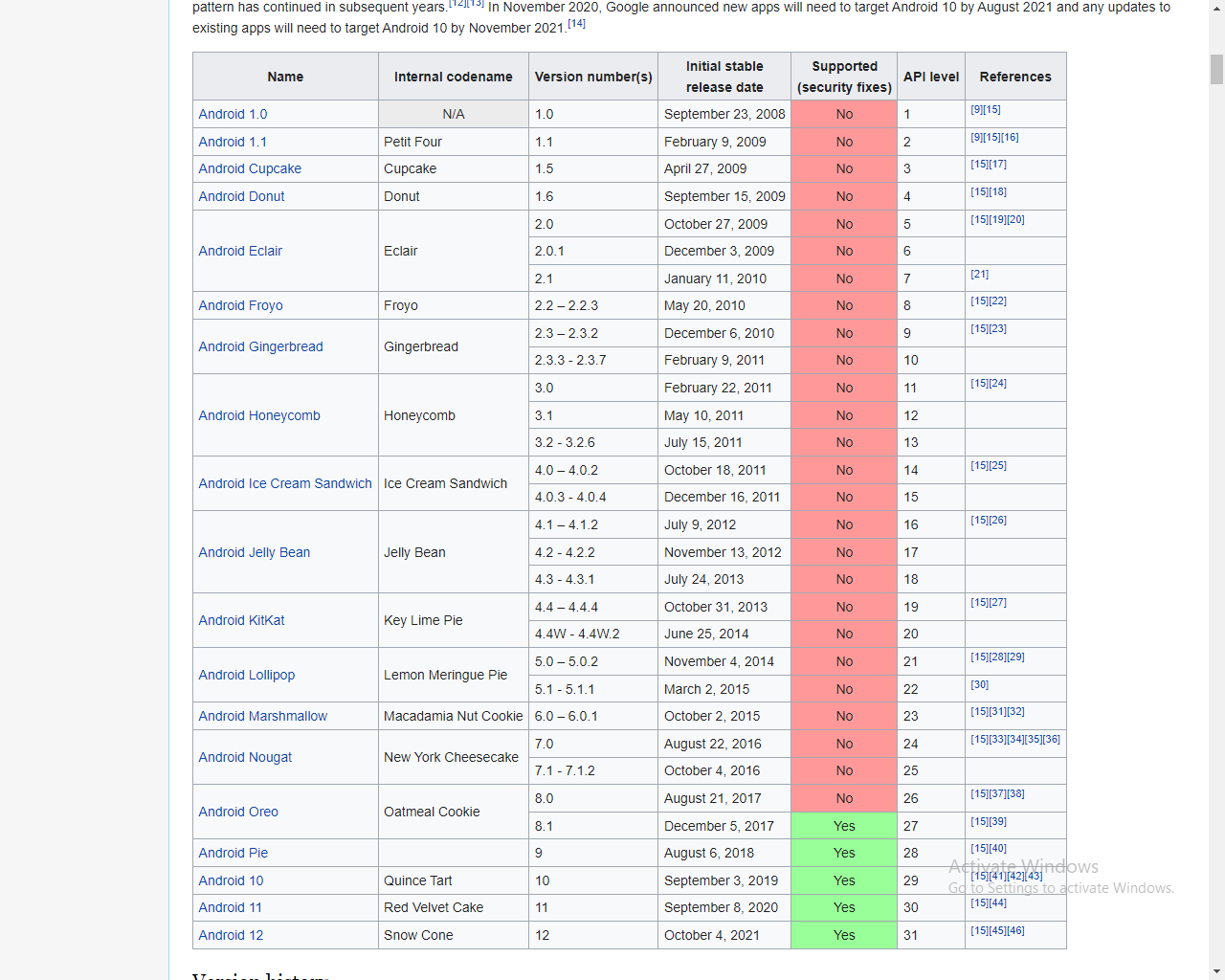Click reference [27] in the KitKat row
Image resolution: width=1225 pixels, height=980 pixels.
click(x=997, y=602)
